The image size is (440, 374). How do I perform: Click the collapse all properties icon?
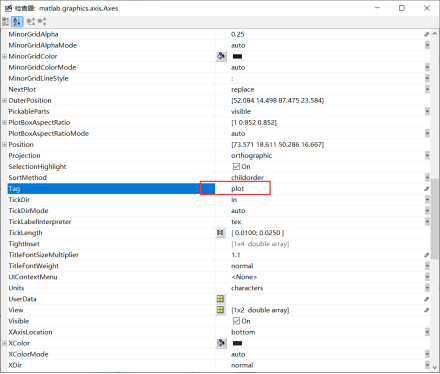(42, 22)
